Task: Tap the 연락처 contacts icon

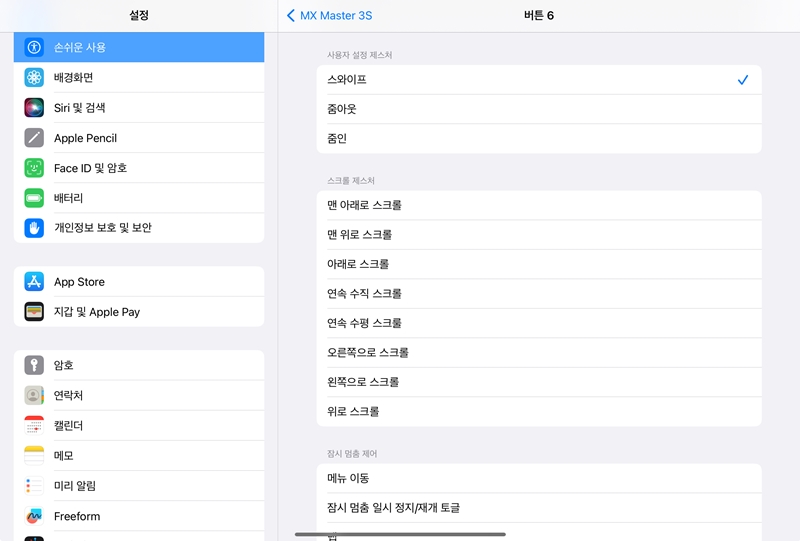Action: click(34, 396)
